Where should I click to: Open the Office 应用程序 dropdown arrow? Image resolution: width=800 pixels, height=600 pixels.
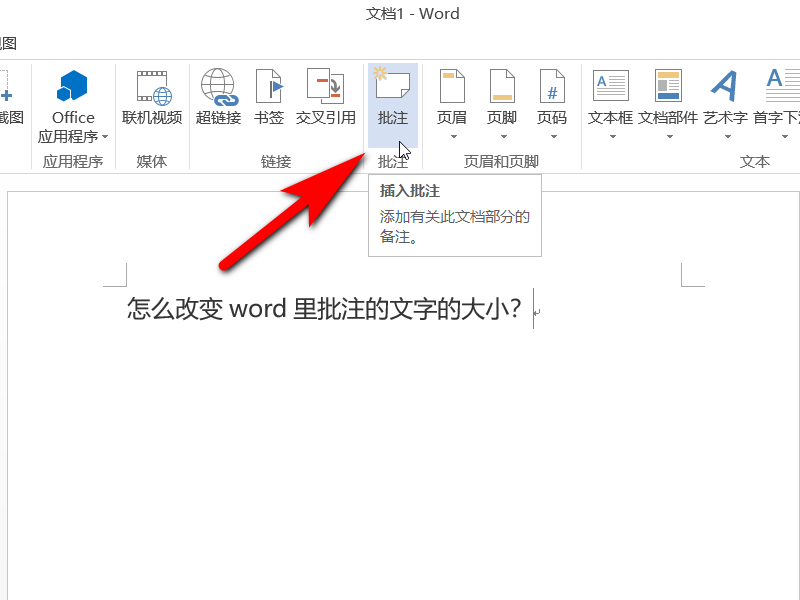(105, 137)
